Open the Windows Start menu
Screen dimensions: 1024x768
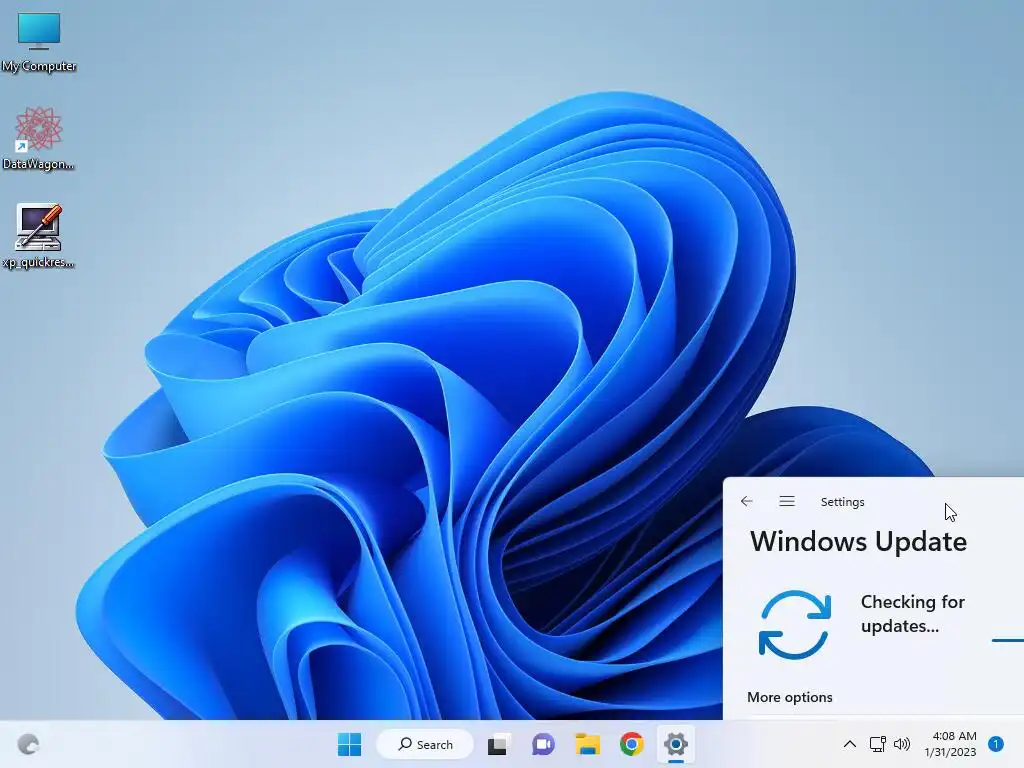pos(349,744)
